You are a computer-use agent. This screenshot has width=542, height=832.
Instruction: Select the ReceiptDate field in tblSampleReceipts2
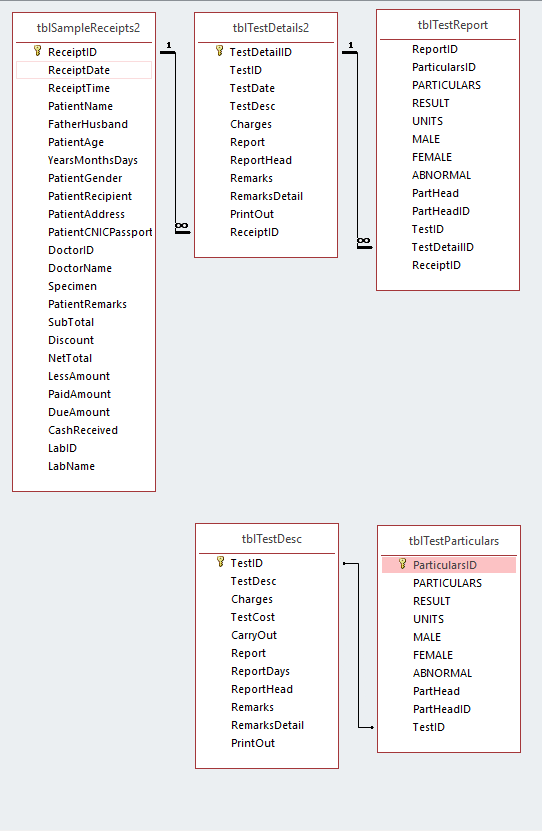pos(84,70)
